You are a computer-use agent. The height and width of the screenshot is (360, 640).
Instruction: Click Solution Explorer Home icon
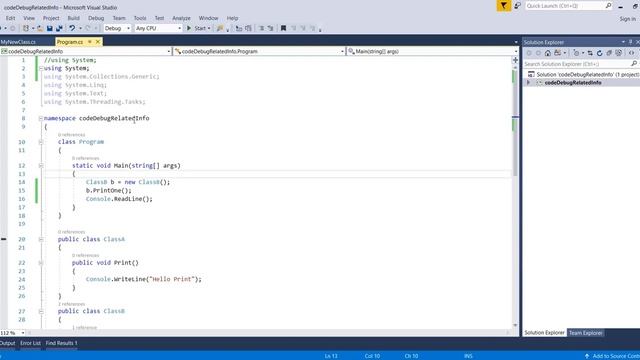click(548, 53)
